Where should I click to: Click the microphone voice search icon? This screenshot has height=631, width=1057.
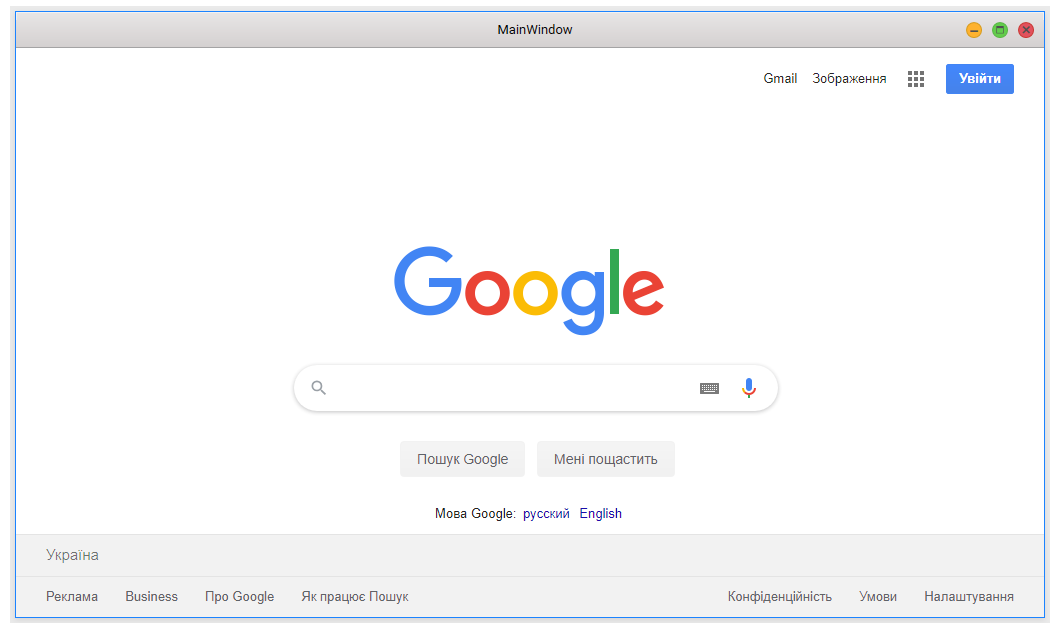[x=748, y=388]
